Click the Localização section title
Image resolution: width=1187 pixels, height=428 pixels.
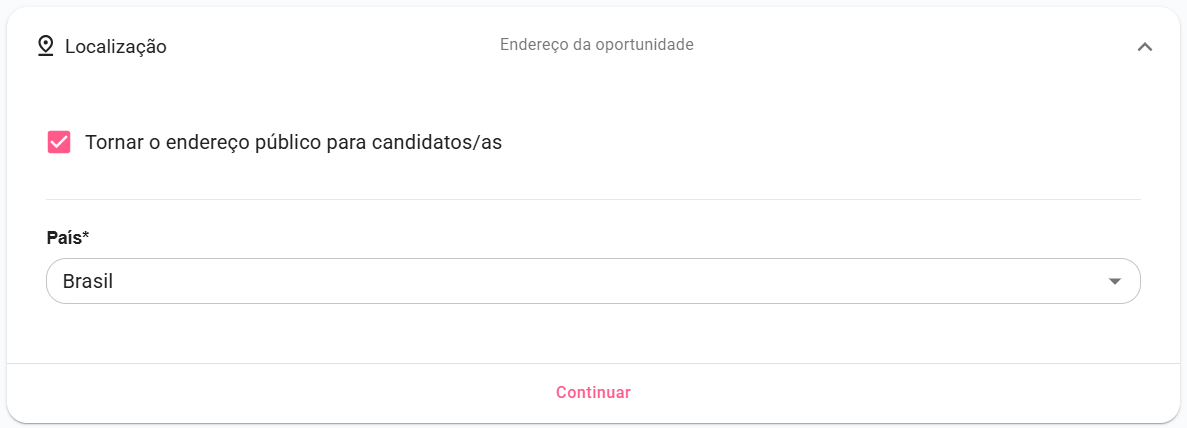coord(115,46)
